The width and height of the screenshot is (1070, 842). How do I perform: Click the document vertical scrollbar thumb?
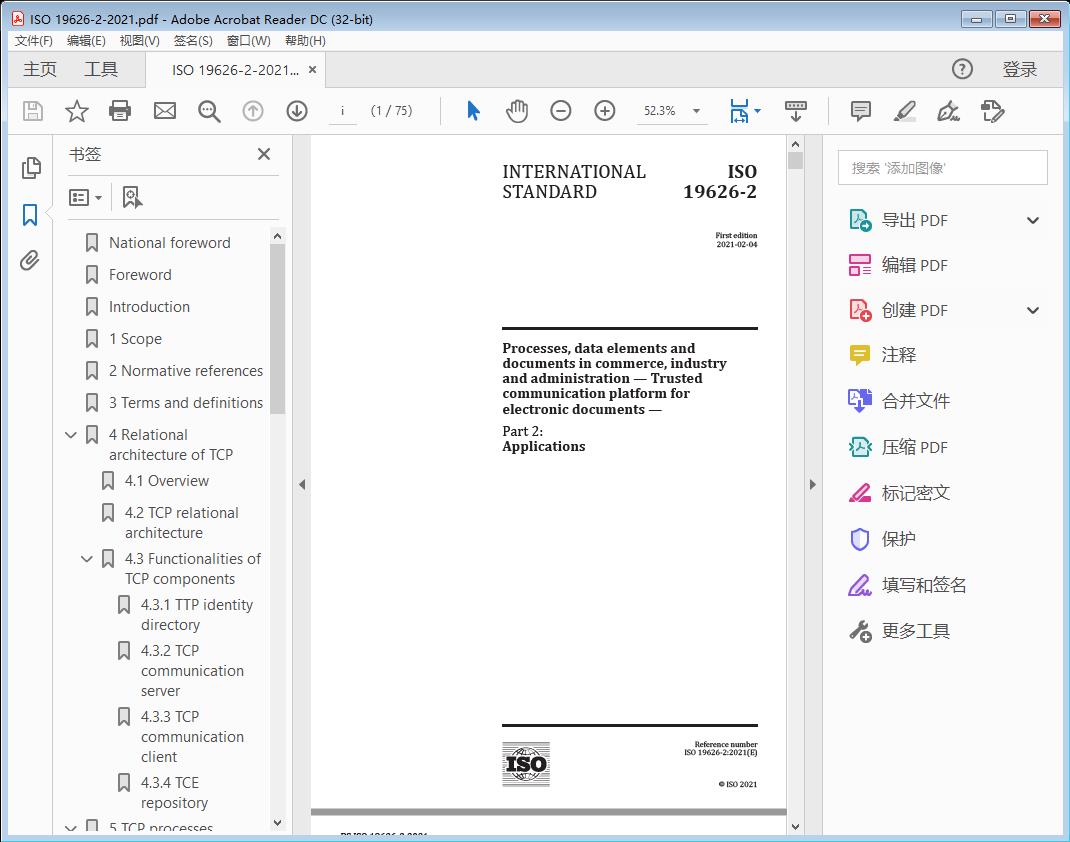click(795, 161)
